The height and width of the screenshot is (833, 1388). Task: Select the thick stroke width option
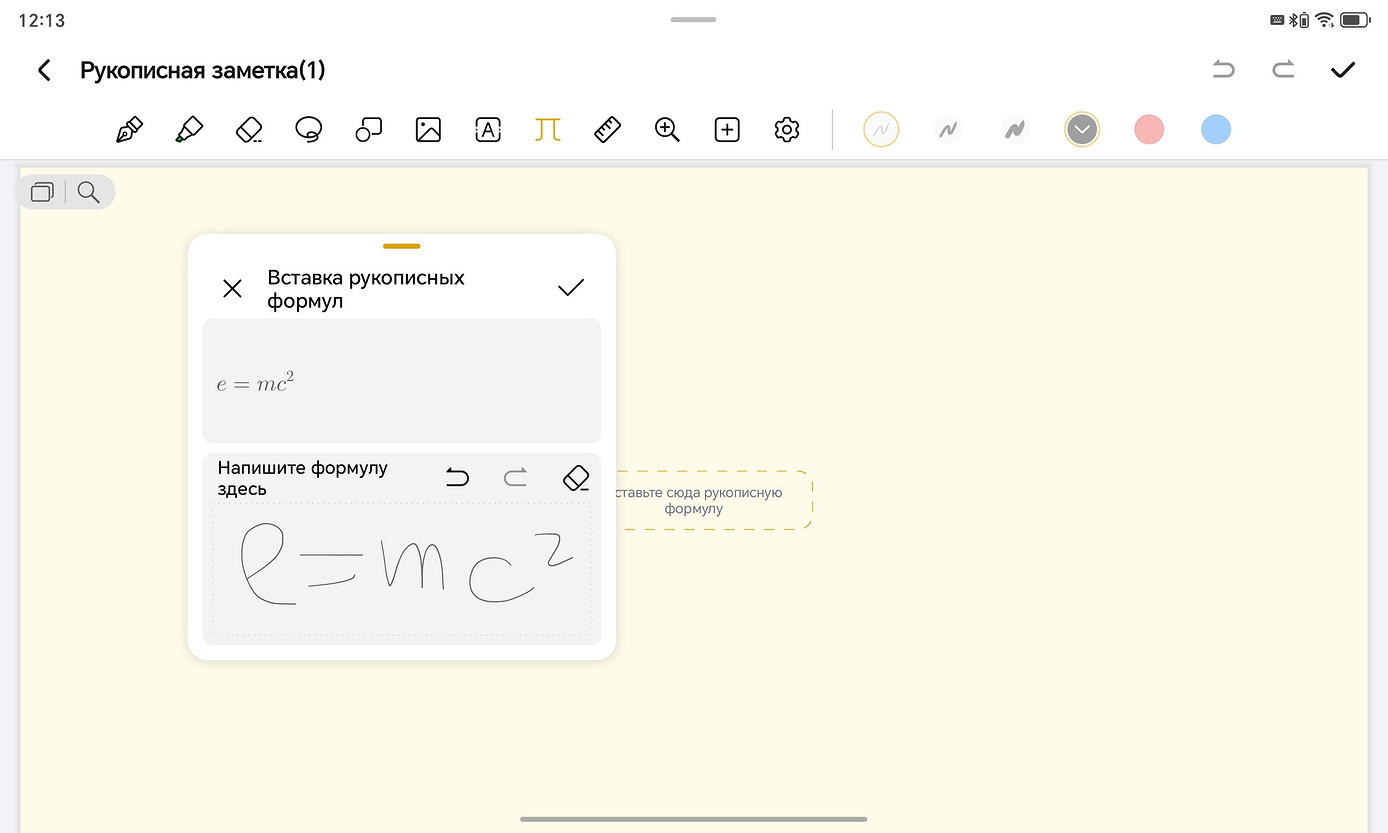click(x=1014, y=130)
